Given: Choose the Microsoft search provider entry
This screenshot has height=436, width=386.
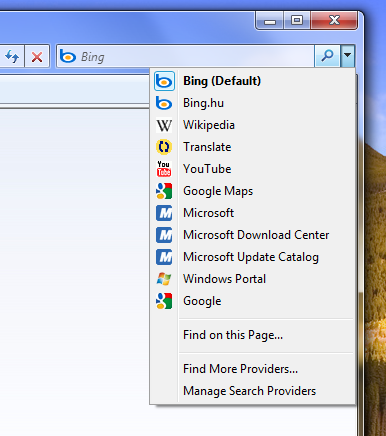Looking at the screenshot, I should pos(253,213).
